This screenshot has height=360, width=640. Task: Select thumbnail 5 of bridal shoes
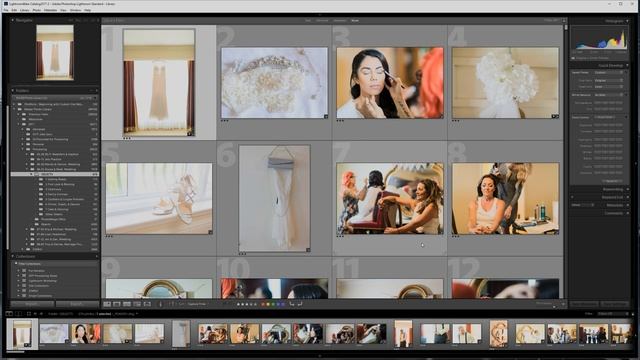[x=159, y=199]
